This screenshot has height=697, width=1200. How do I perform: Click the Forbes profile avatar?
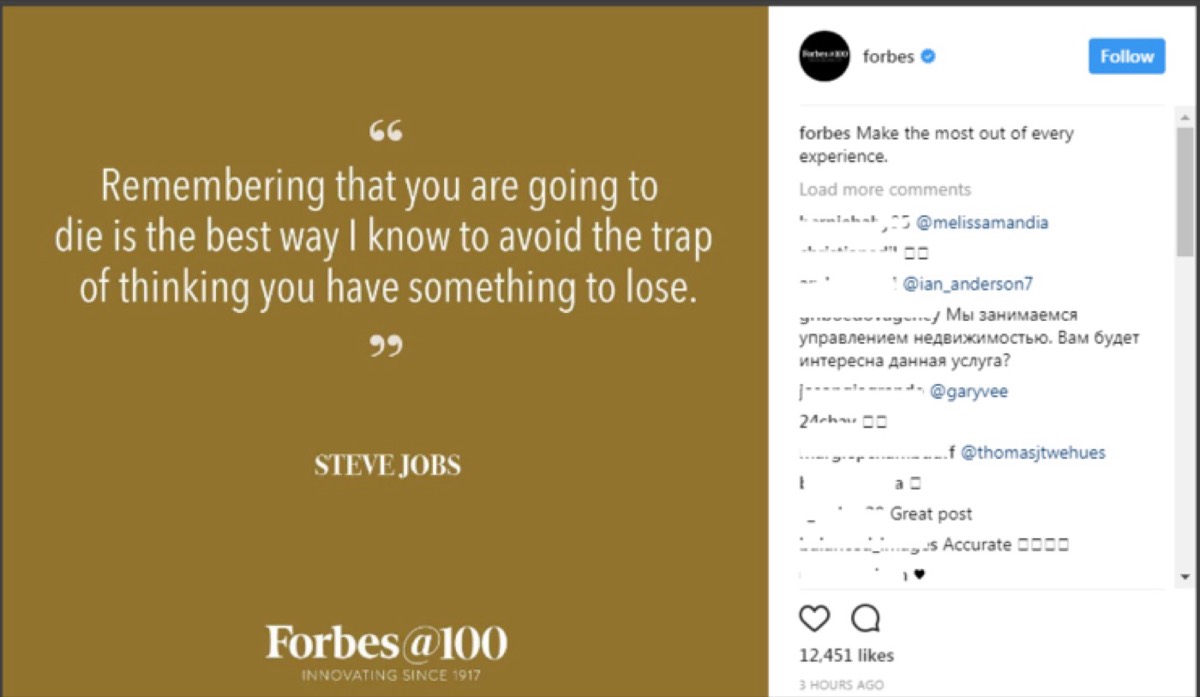click(x=824, y=57)
